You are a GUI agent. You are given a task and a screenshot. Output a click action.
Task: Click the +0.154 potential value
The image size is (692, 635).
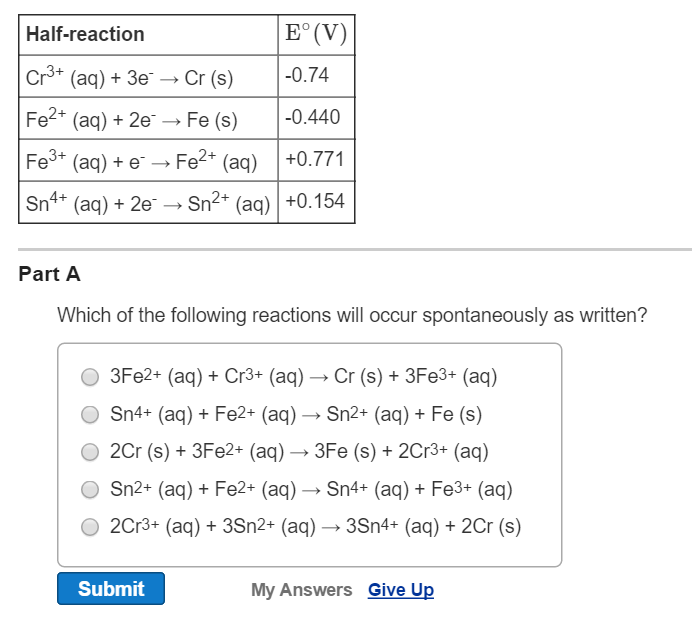(x=314, y=201)
